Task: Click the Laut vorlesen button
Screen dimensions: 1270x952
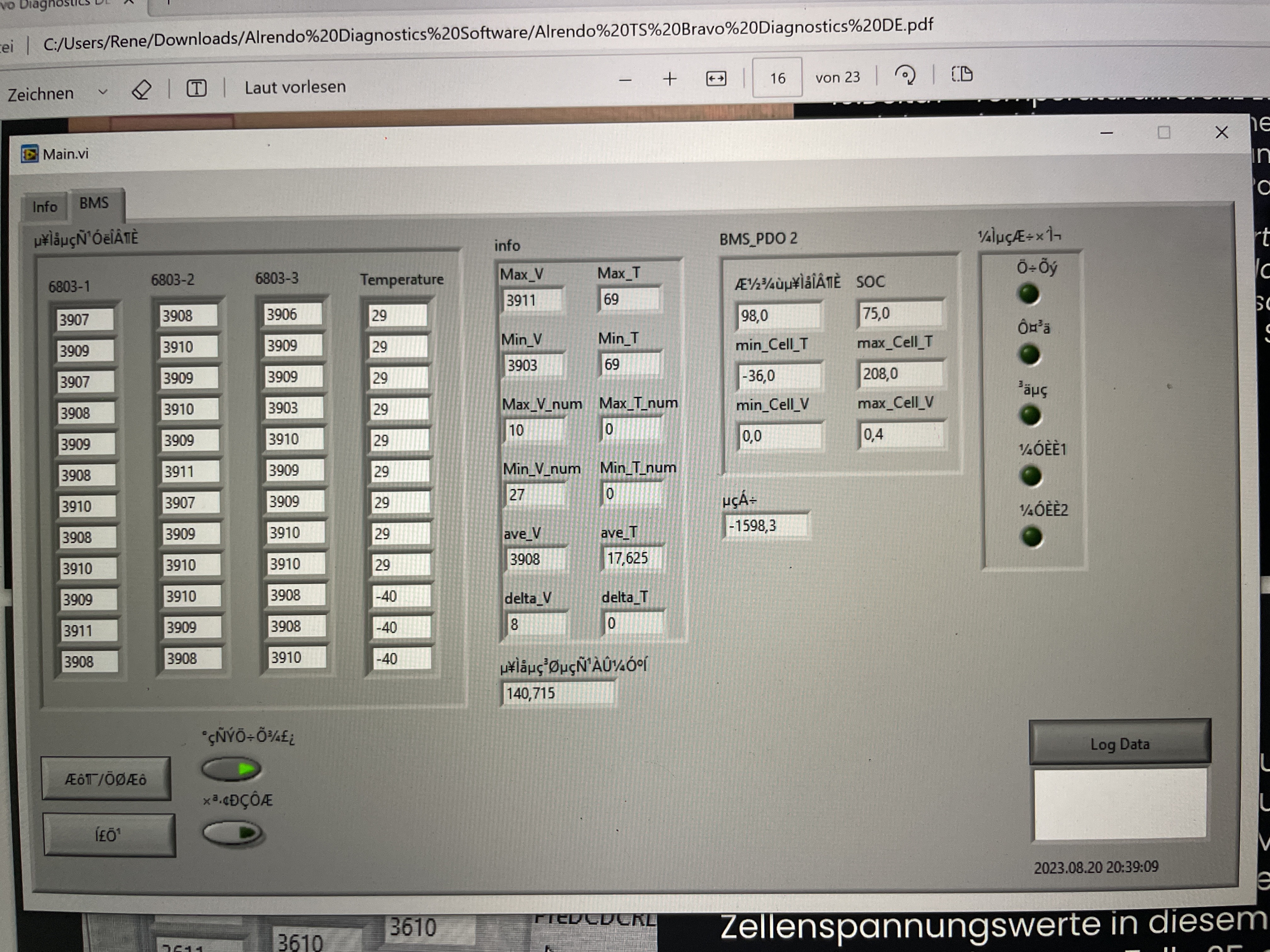Action: tap(295, 87)
